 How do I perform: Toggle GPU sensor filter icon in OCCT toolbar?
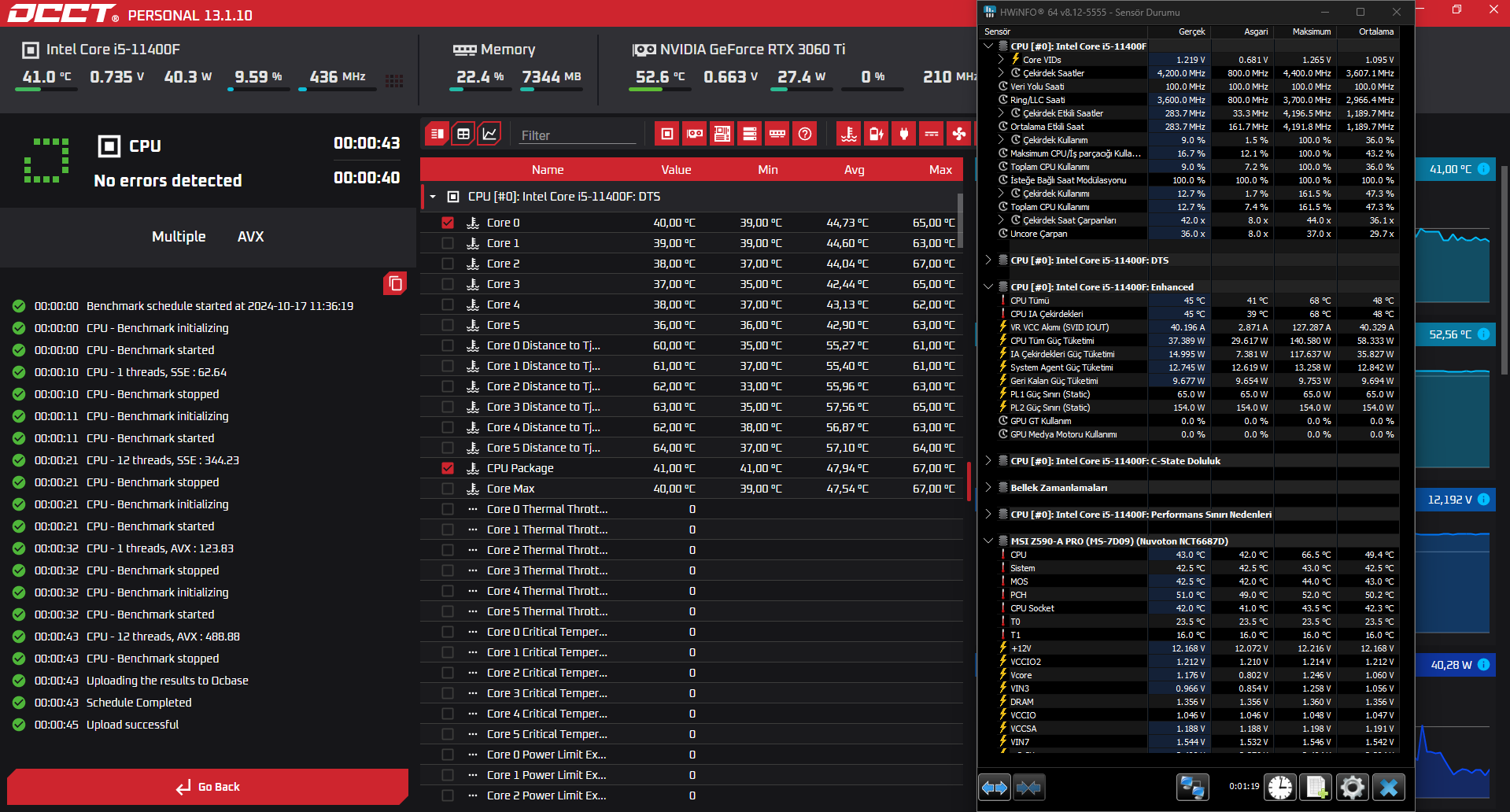tap(695, 134)
